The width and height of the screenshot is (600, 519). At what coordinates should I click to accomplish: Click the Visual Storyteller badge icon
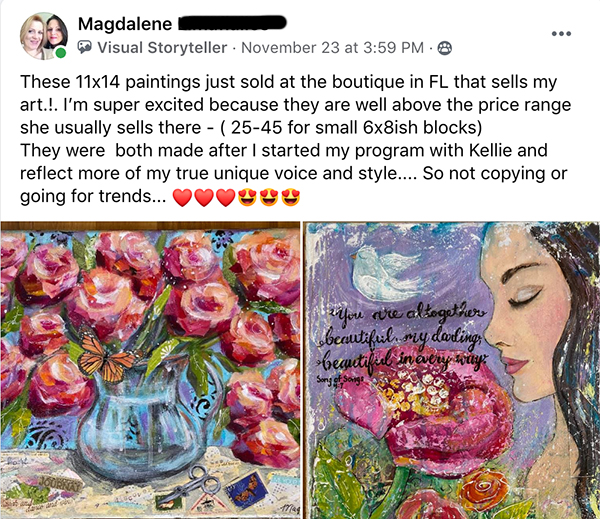point(84,47)
